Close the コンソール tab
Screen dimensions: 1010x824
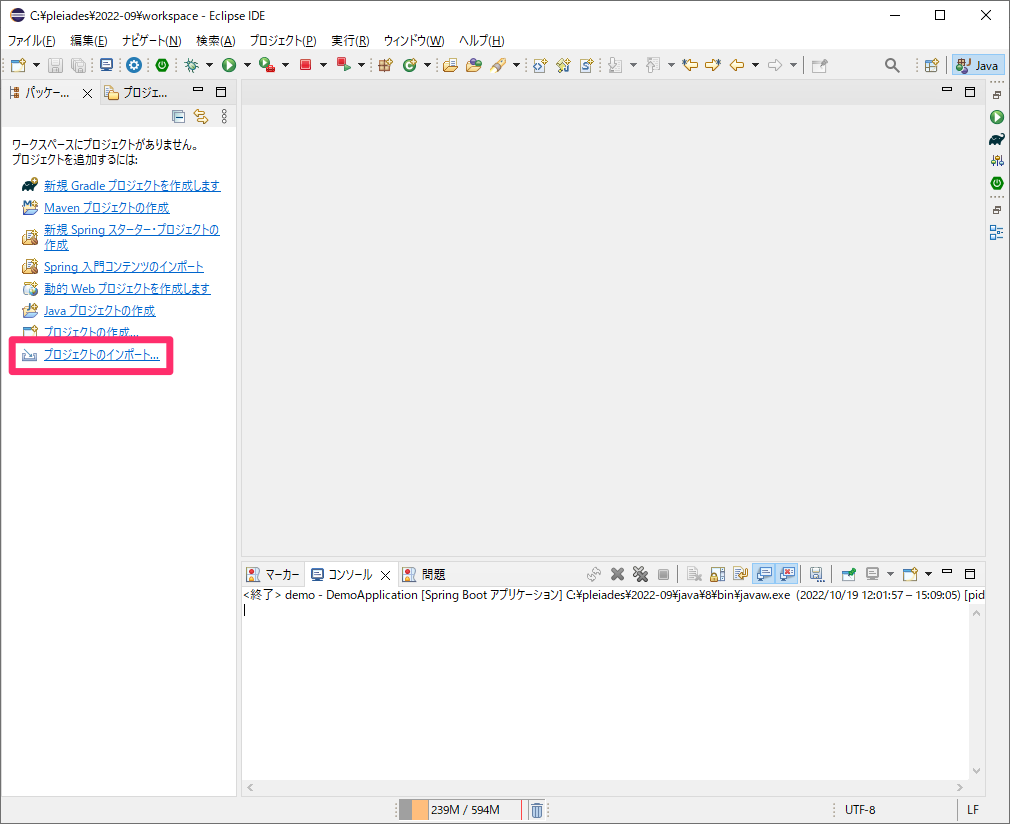[385, 575]
